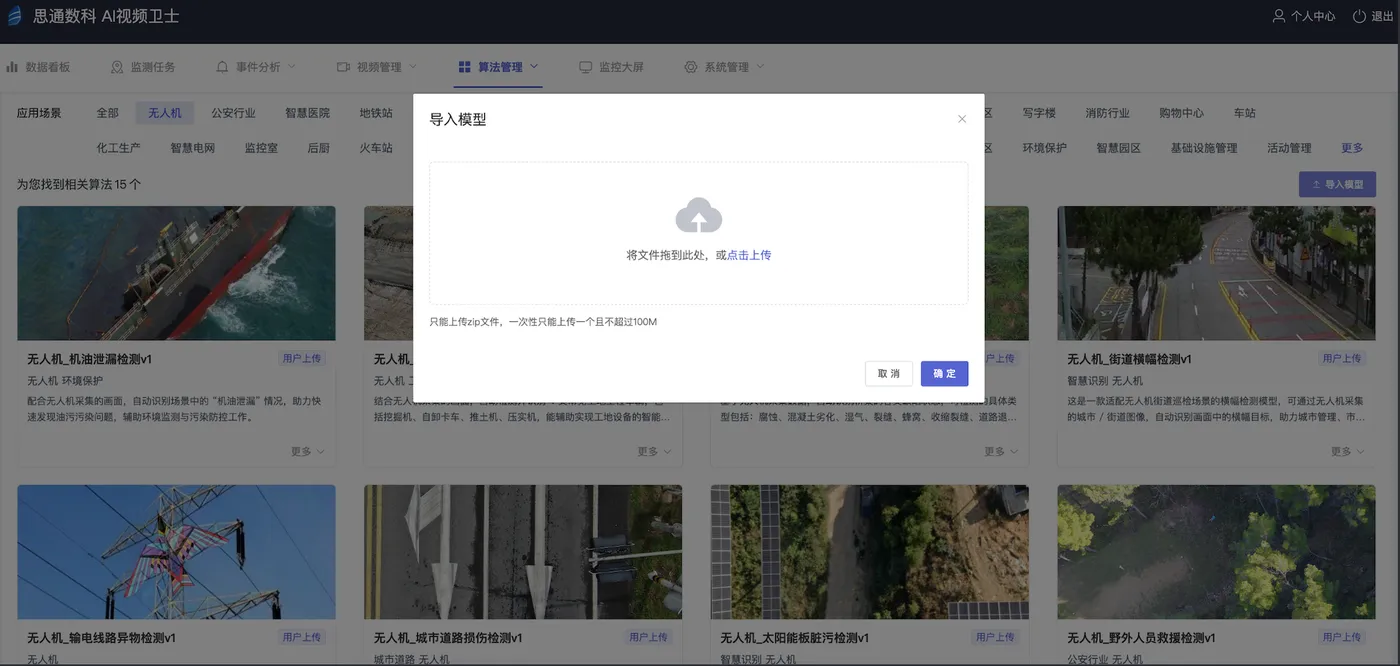Expand 事件分析 dropdown menu
1400x666 pixels.
256,67
